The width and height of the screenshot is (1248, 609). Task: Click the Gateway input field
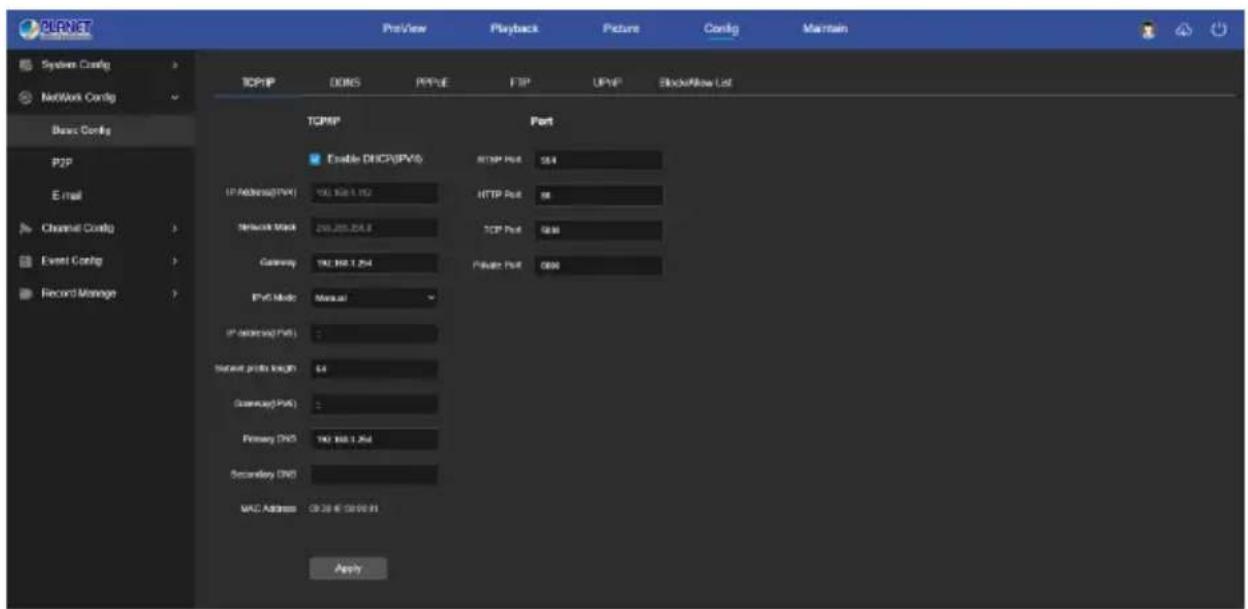tap(374, 263)
